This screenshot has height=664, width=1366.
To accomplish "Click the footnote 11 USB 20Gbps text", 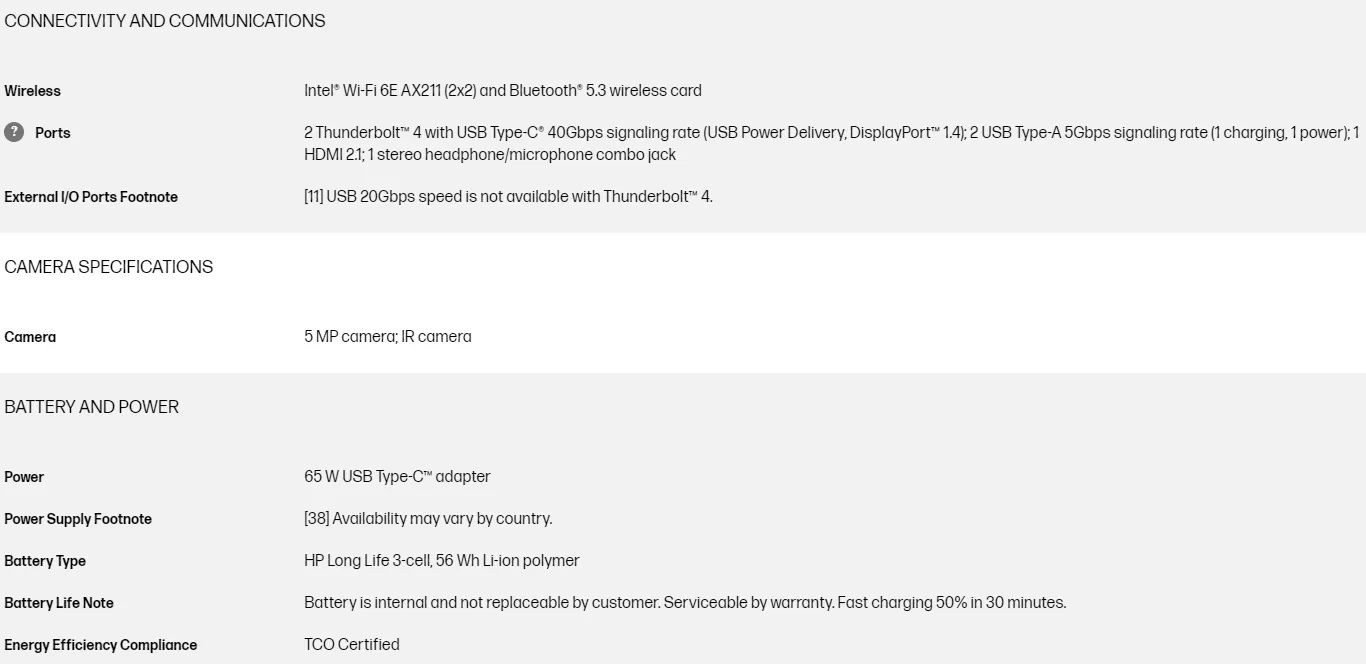I will coord(509,197).
